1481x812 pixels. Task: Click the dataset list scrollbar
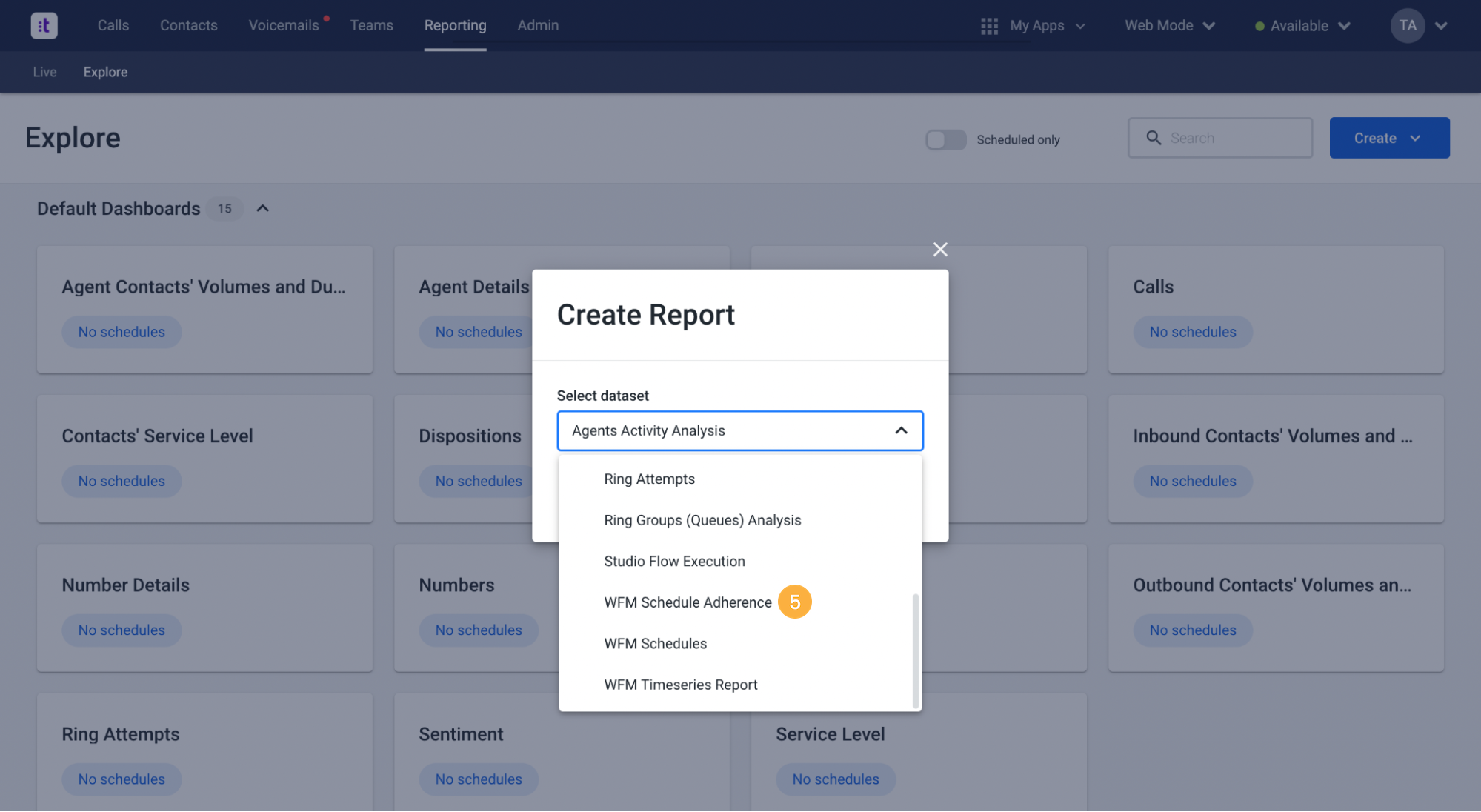click(x=916, y=652)
